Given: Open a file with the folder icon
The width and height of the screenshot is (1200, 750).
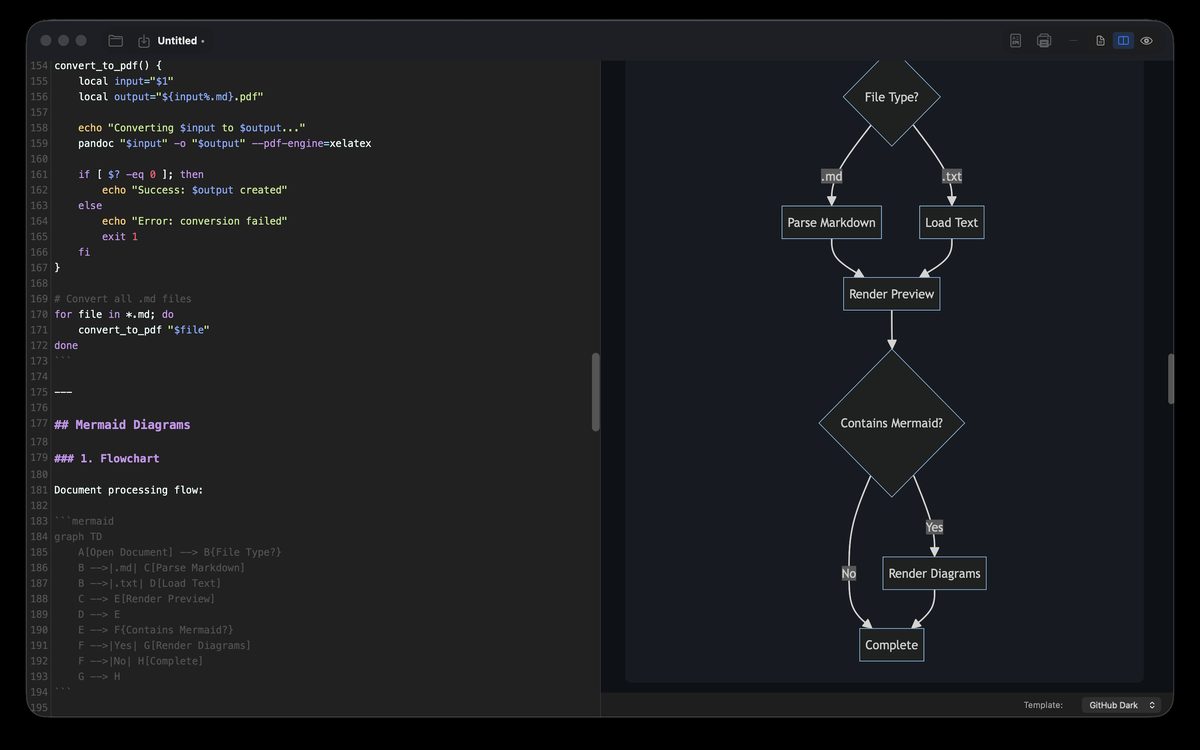Looking at the screenshot, I should (x=116, y=41).
